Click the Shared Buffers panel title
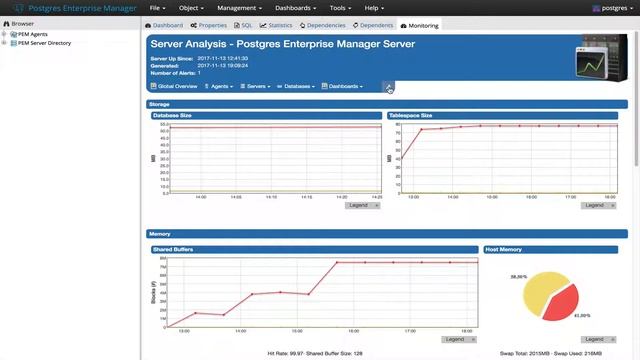The image size is (640, 360). (x=314, y=249)
